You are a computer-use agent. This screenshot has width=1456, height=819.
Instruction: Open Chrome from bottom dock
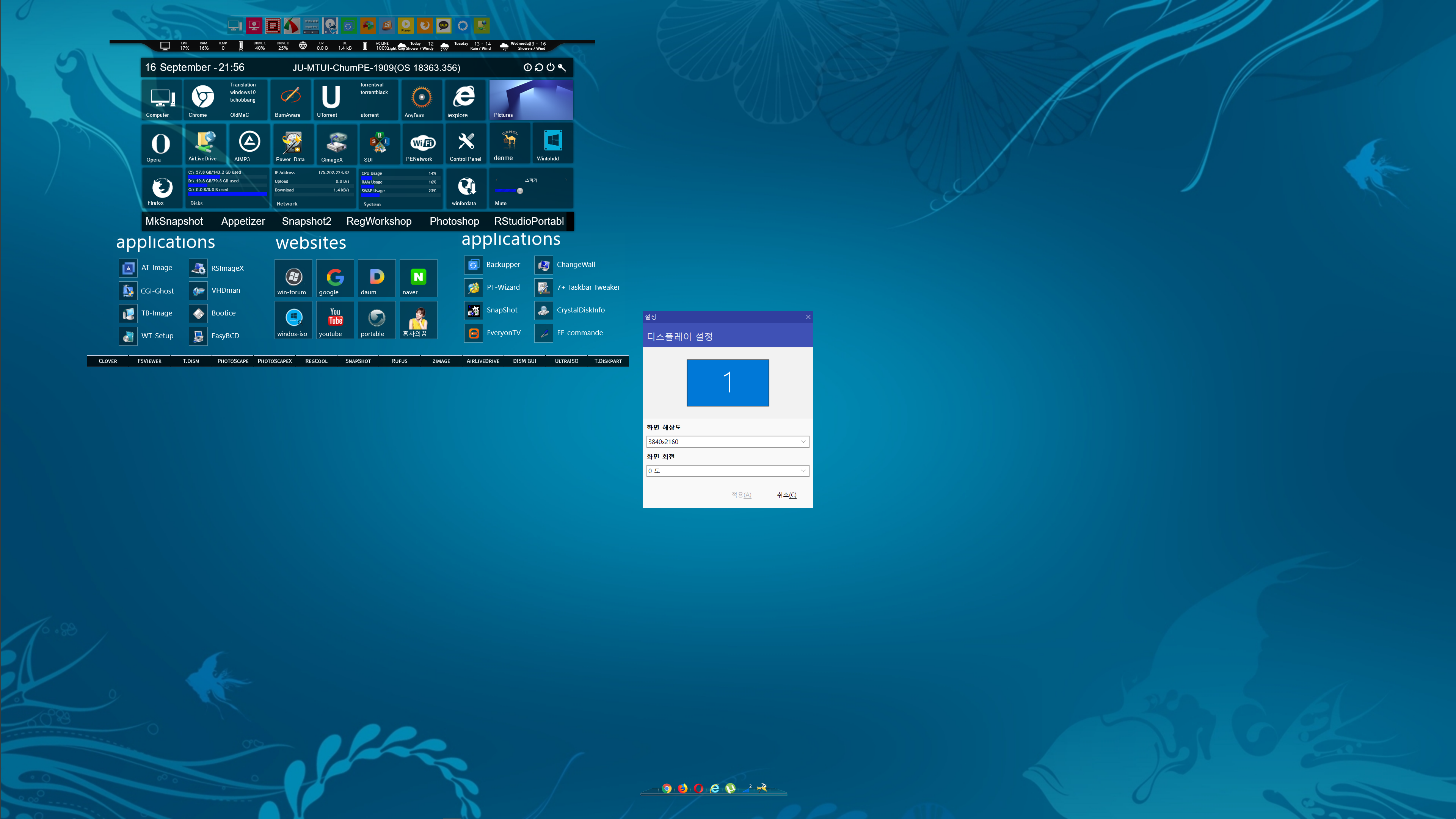(x=667, y=789)
